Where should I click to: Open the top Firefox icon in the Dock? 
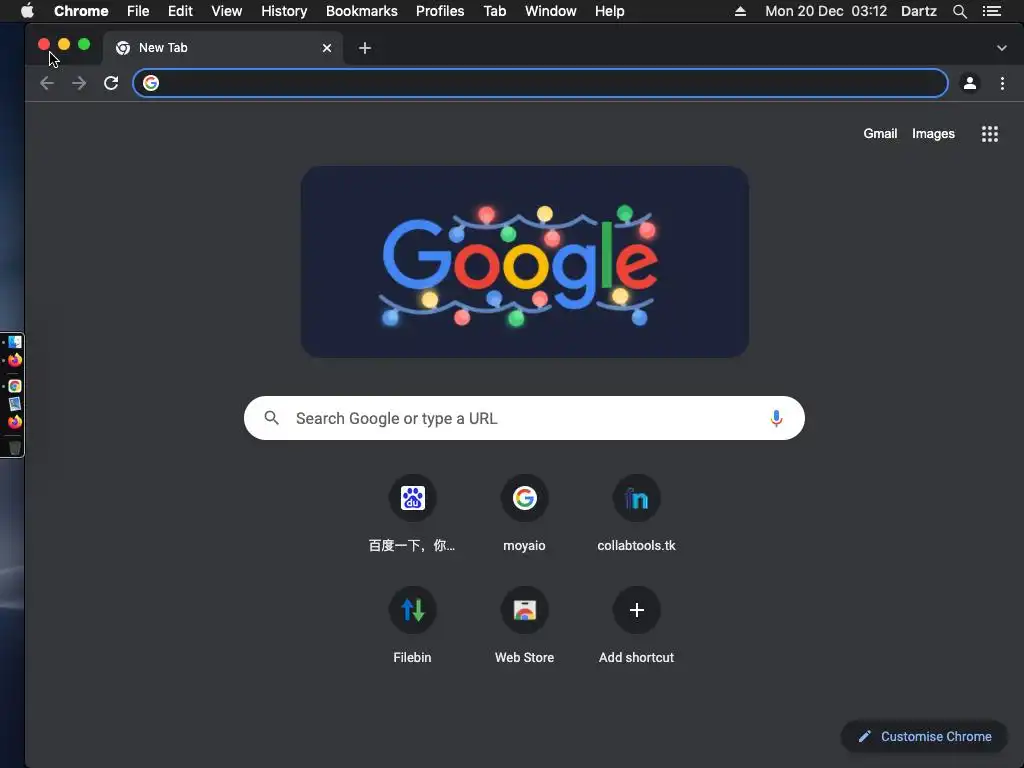[14, 360]
